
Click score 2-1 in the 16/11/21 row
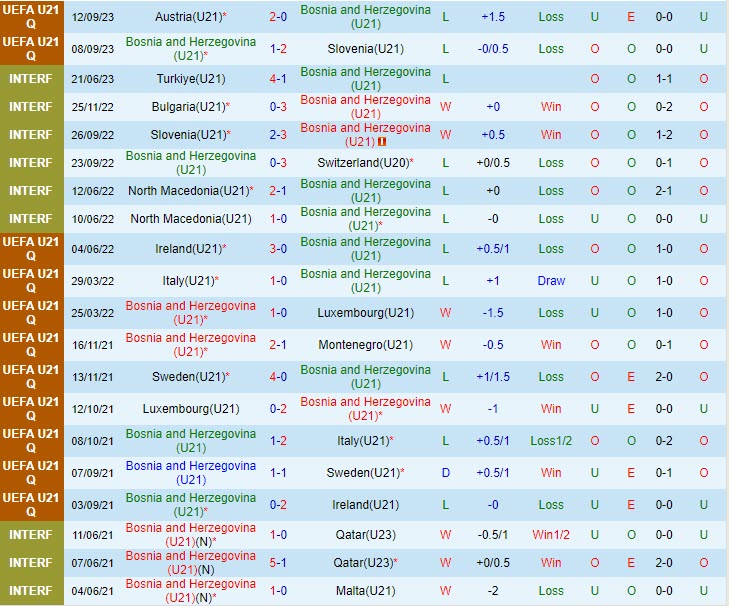[x=278, y=345]
